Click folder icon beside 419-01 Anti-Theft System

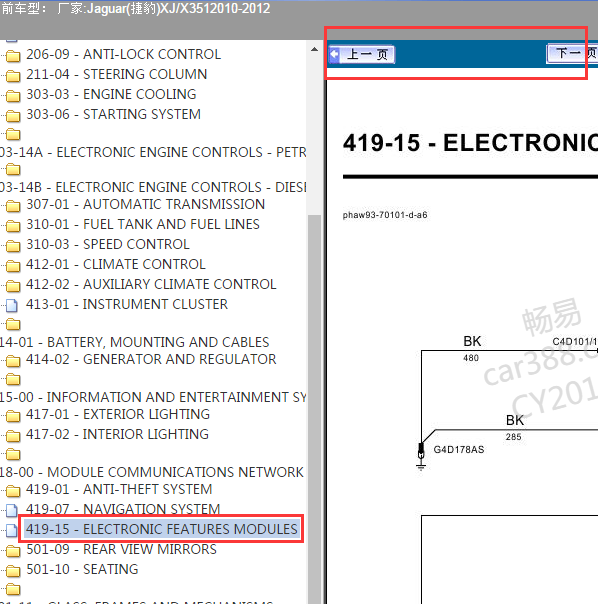pos(13,492)
